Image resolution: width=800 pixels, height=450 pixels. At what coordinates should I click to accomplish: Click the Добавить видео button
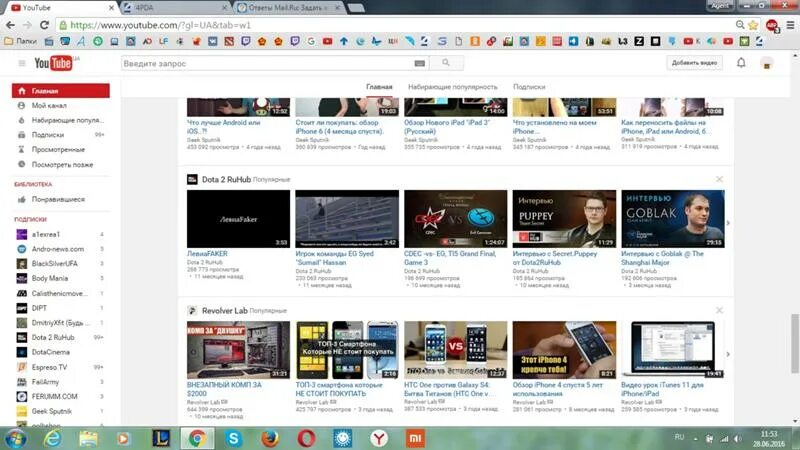pos(694,63)
